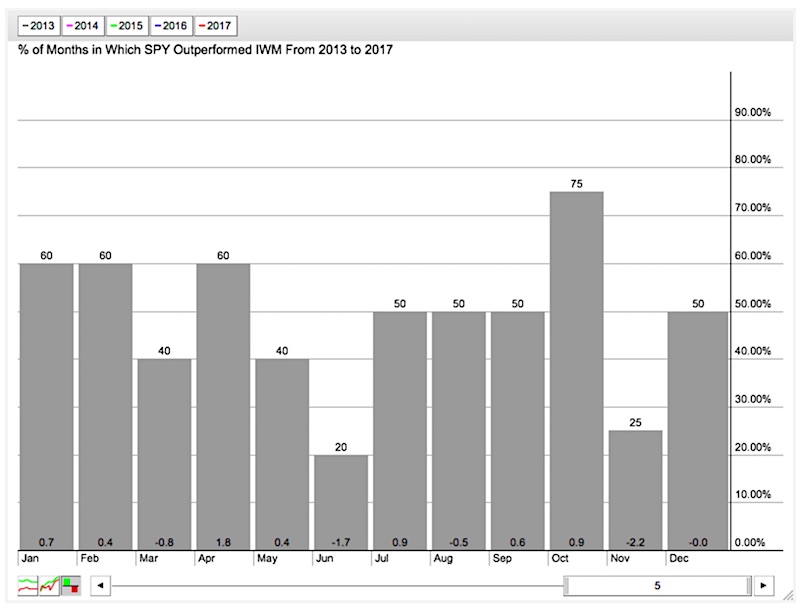Click the value 60 above the Feb bar

(x=105, y=256)
